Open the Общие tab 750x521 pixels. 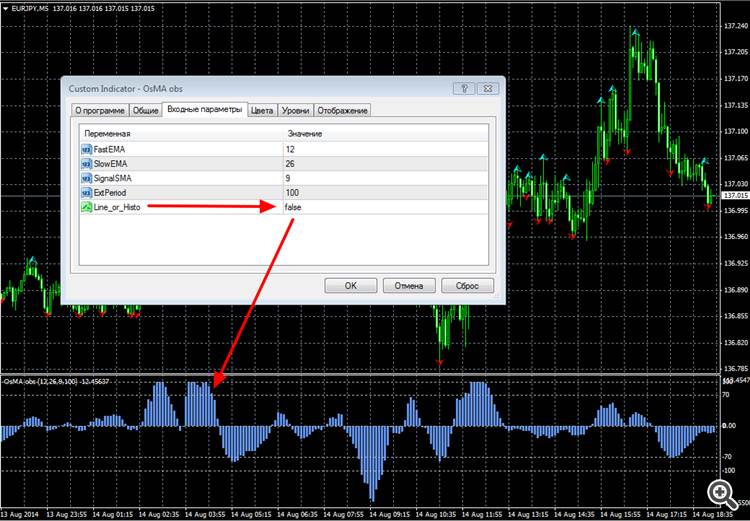pos(145,111)
